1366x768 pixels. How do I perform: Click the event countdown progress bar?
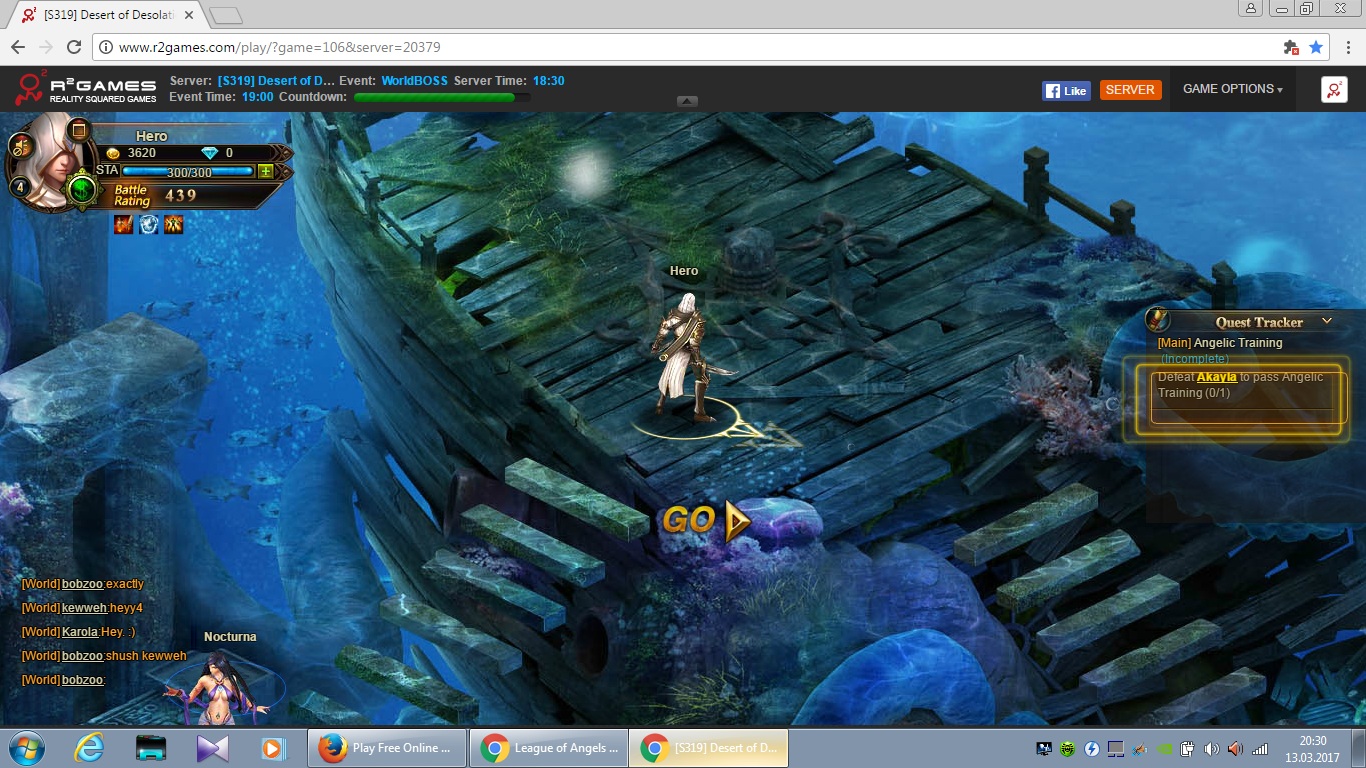[441, 97]
